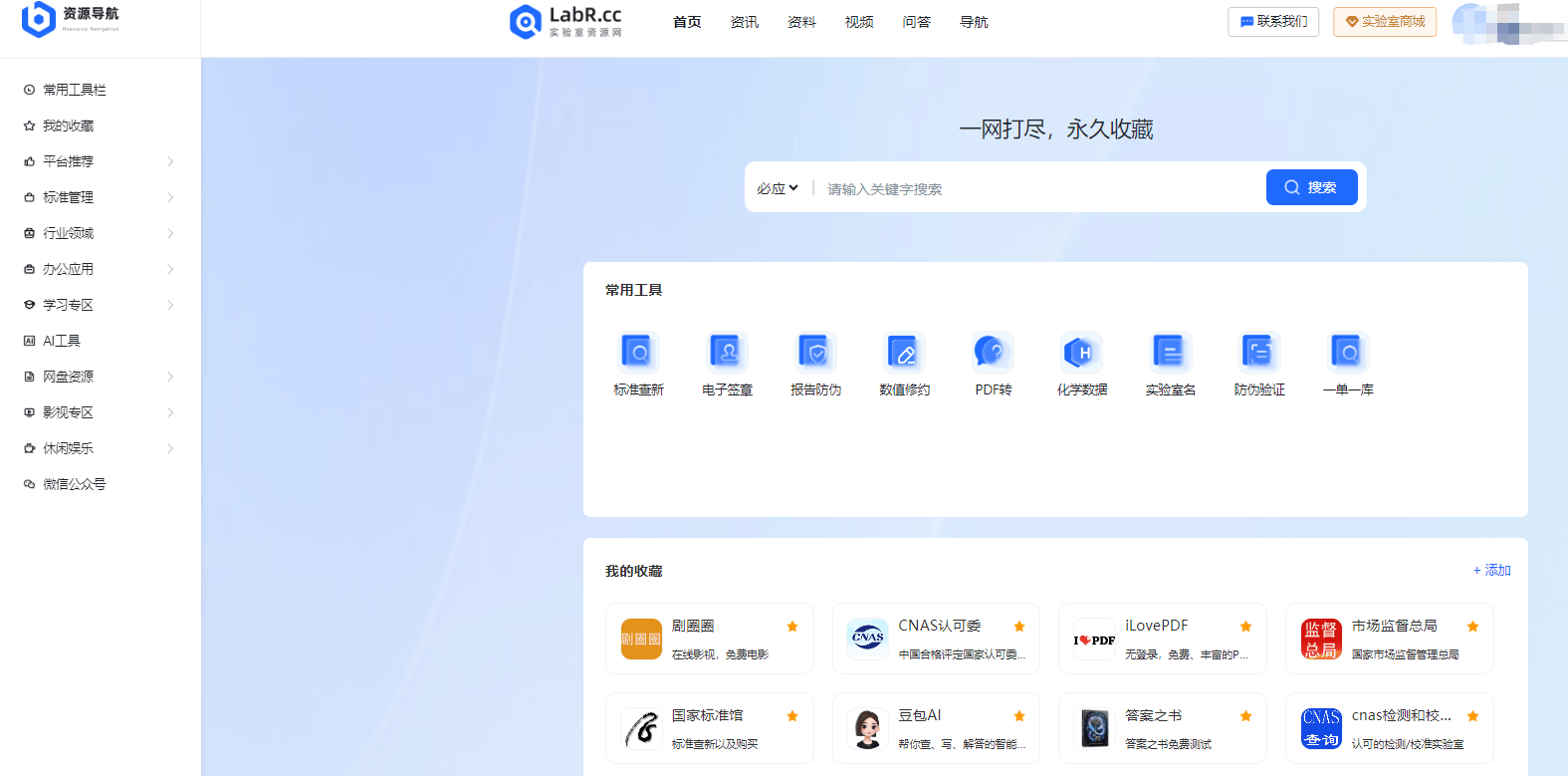Open the 实验室名 tool icon
1568x776 pixels.
point(1170,353)
